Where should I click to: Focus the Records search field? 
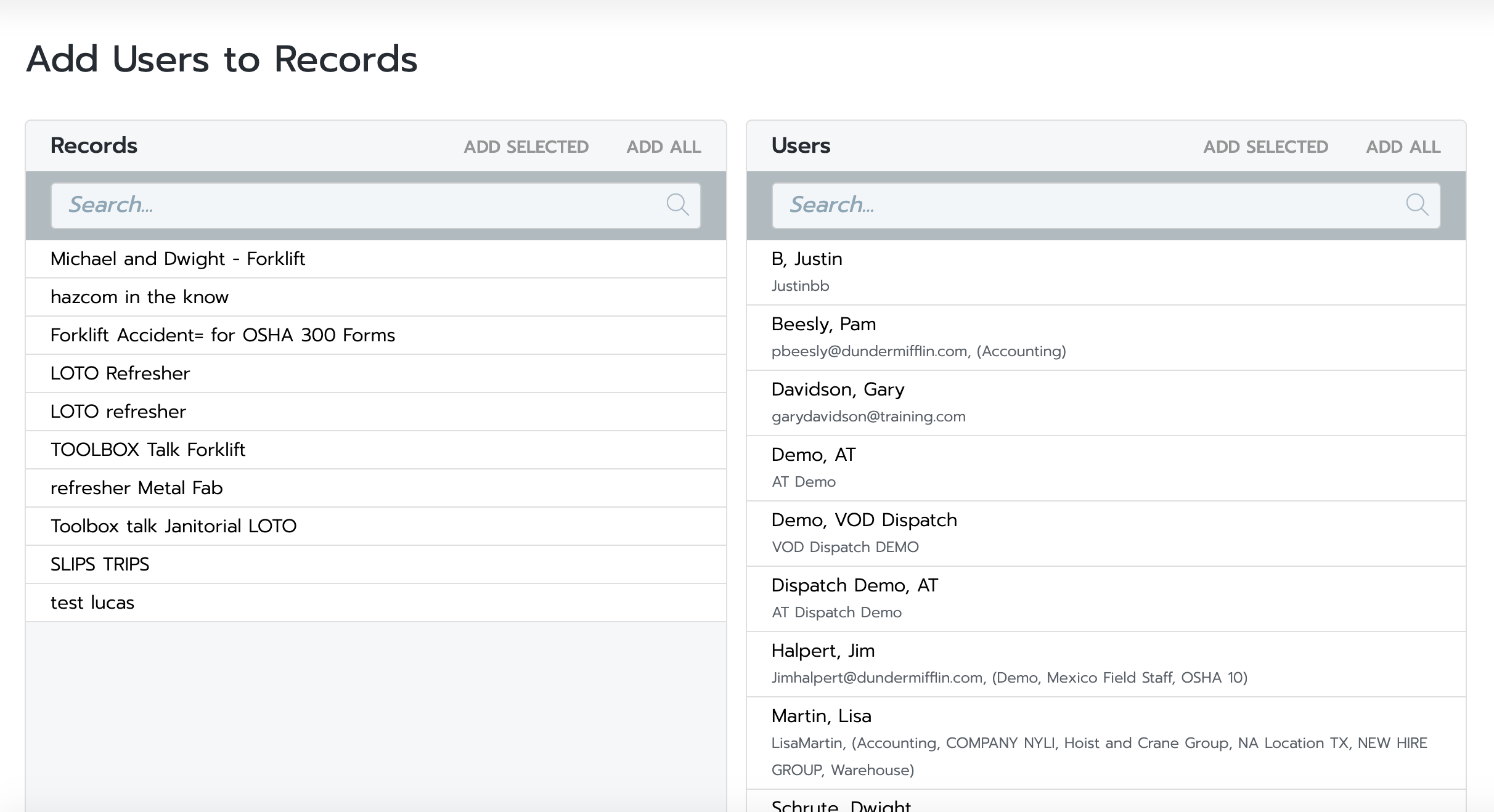(376, 205)
